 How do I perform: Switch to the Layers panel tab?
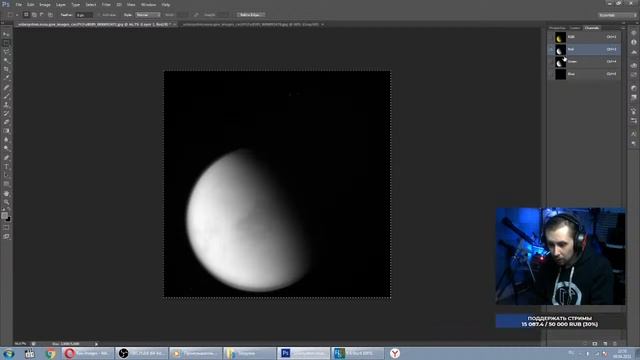click(575, 28)
